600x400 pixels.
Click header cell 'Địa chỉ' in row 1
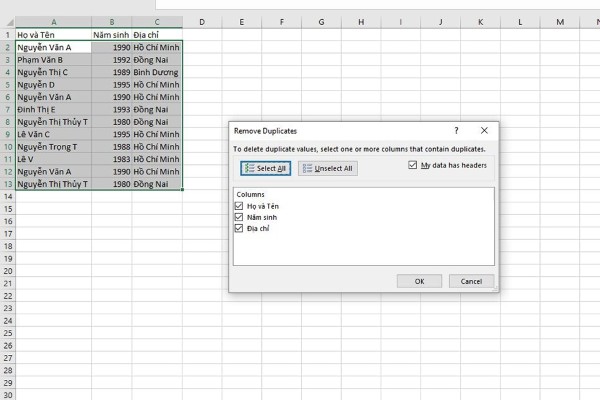coord(157,35)
